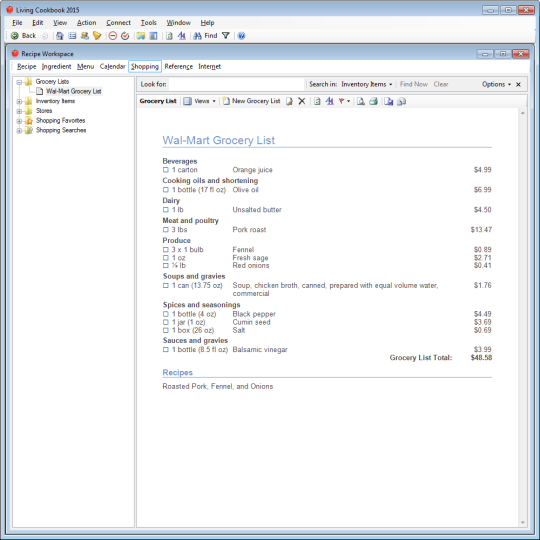This screenshot has width=540, height=540.
Task: Check the Fennel checkbox
Action: [x=166, y=250]
